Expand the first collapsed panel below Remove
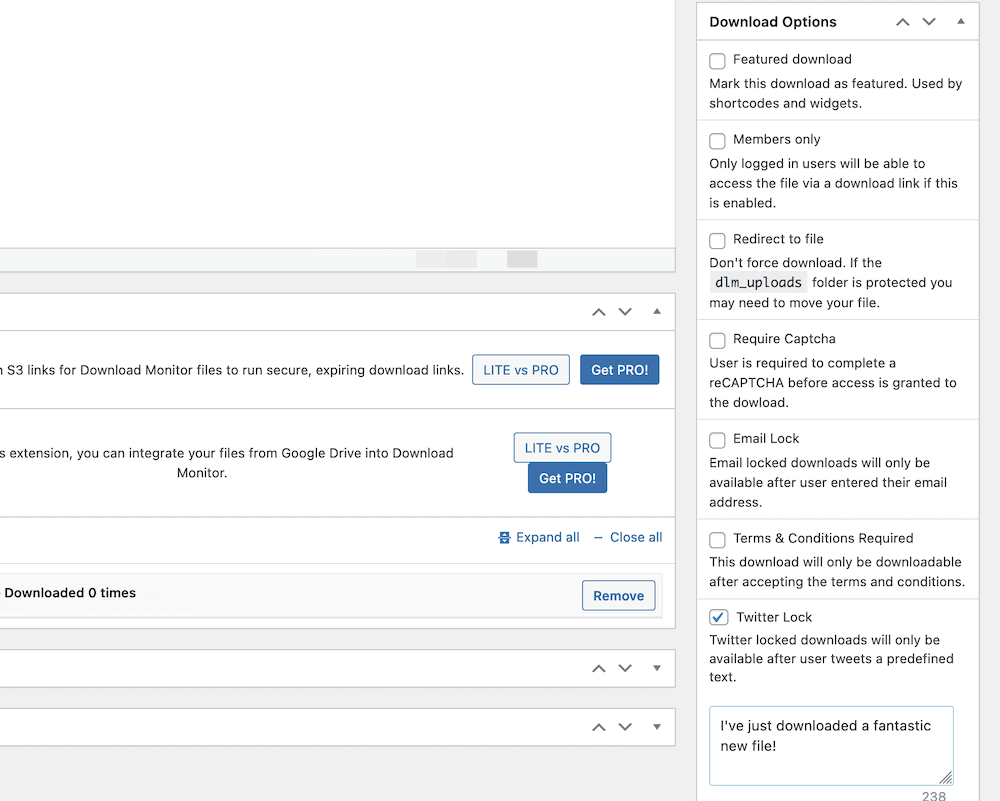Screen dimensions: 1000x801 (x=657, y=668)
